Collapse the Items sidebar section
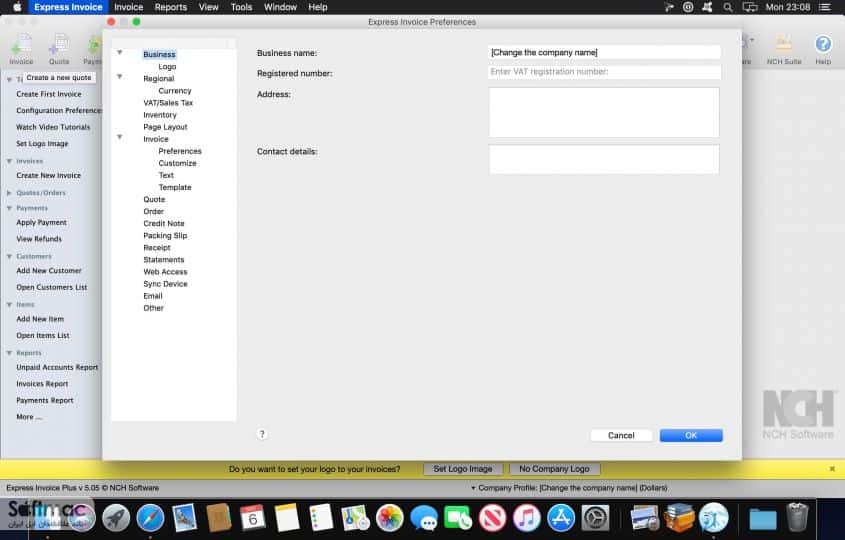This screenshot has width=845, height=540. pyautogui.click(x=9, y=304)
